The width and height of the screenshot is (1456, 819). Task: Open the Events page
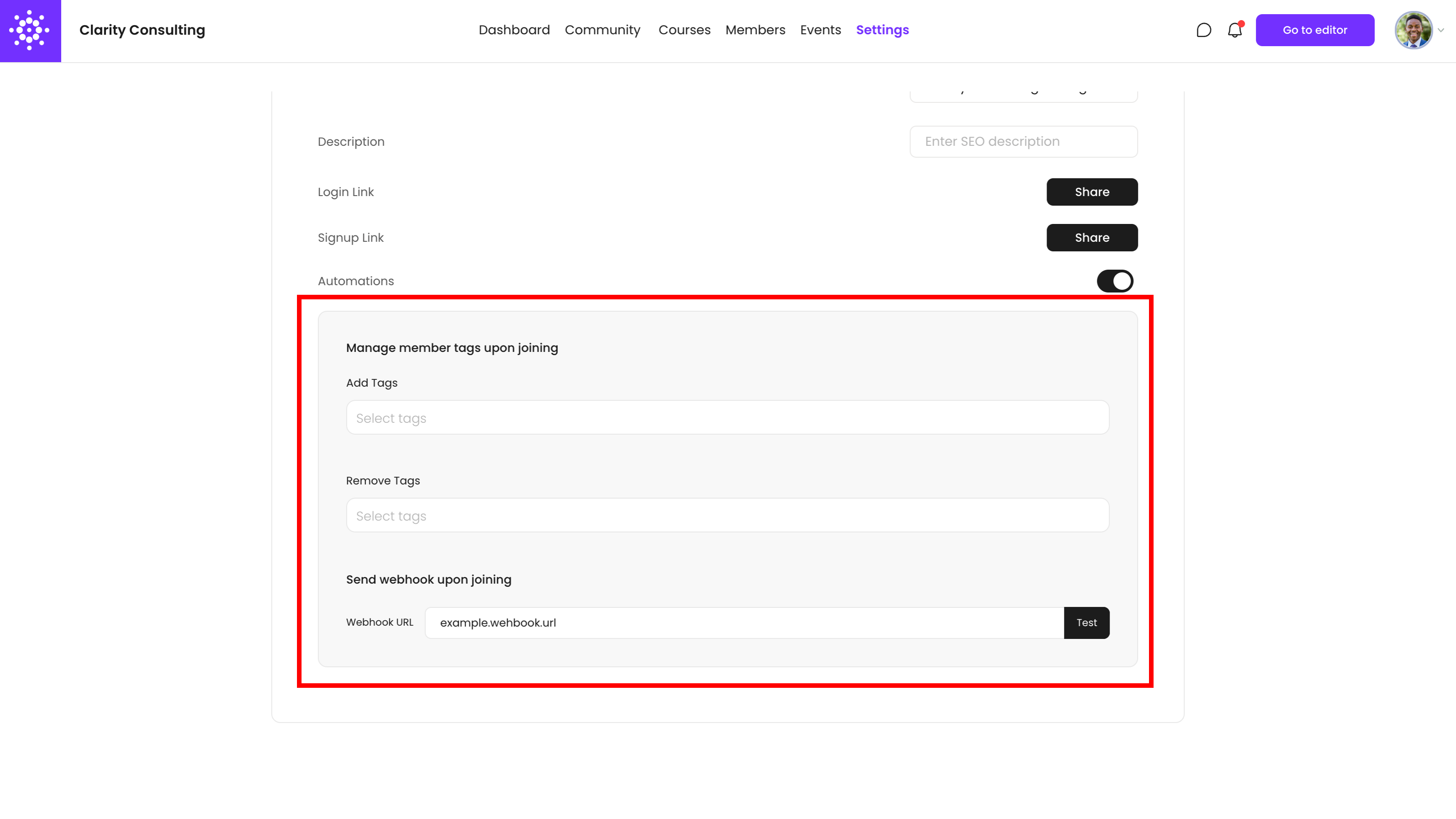pos(821,30)
